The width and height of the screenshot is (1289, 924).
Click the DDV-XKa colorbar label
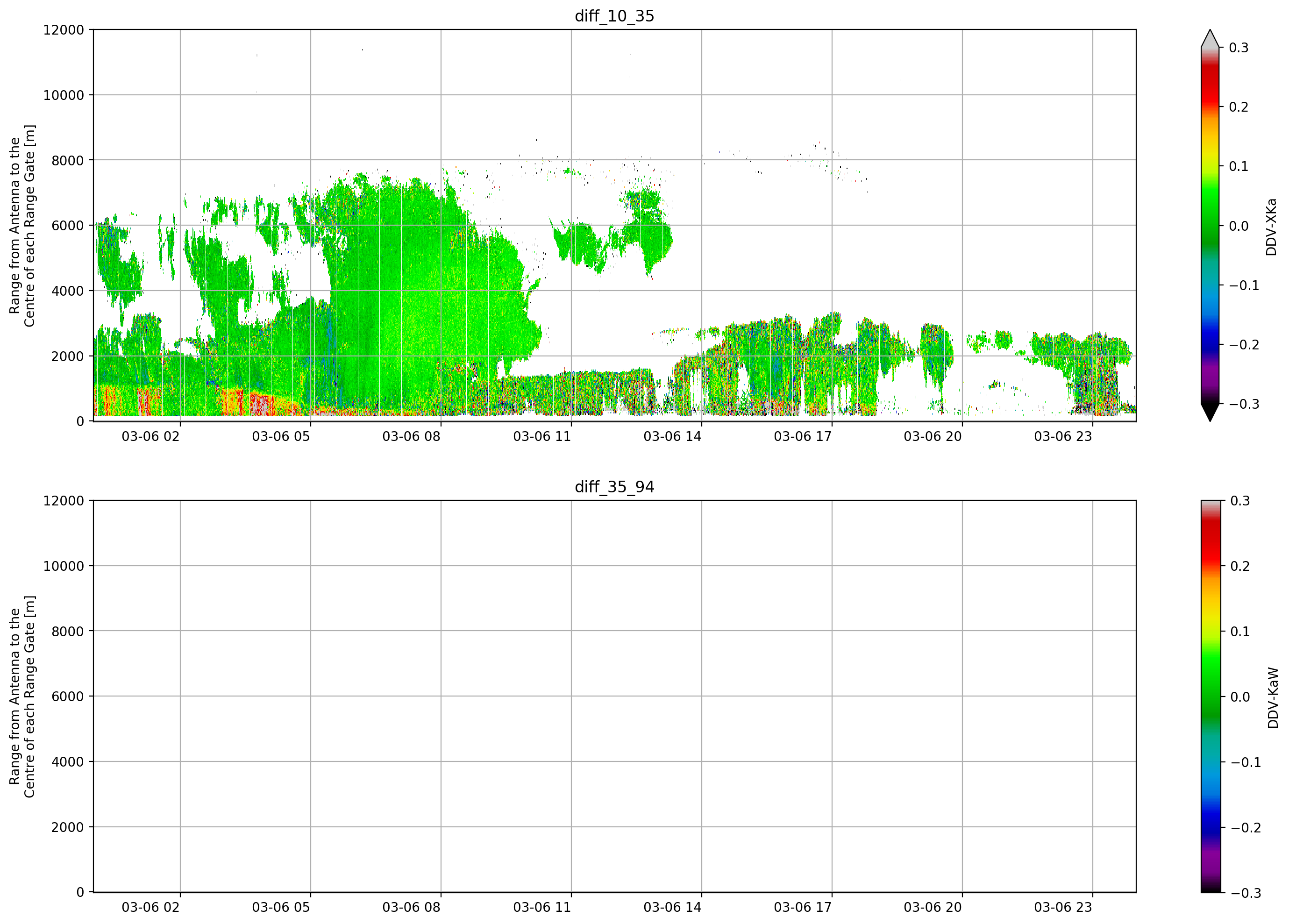point(1271,227)
